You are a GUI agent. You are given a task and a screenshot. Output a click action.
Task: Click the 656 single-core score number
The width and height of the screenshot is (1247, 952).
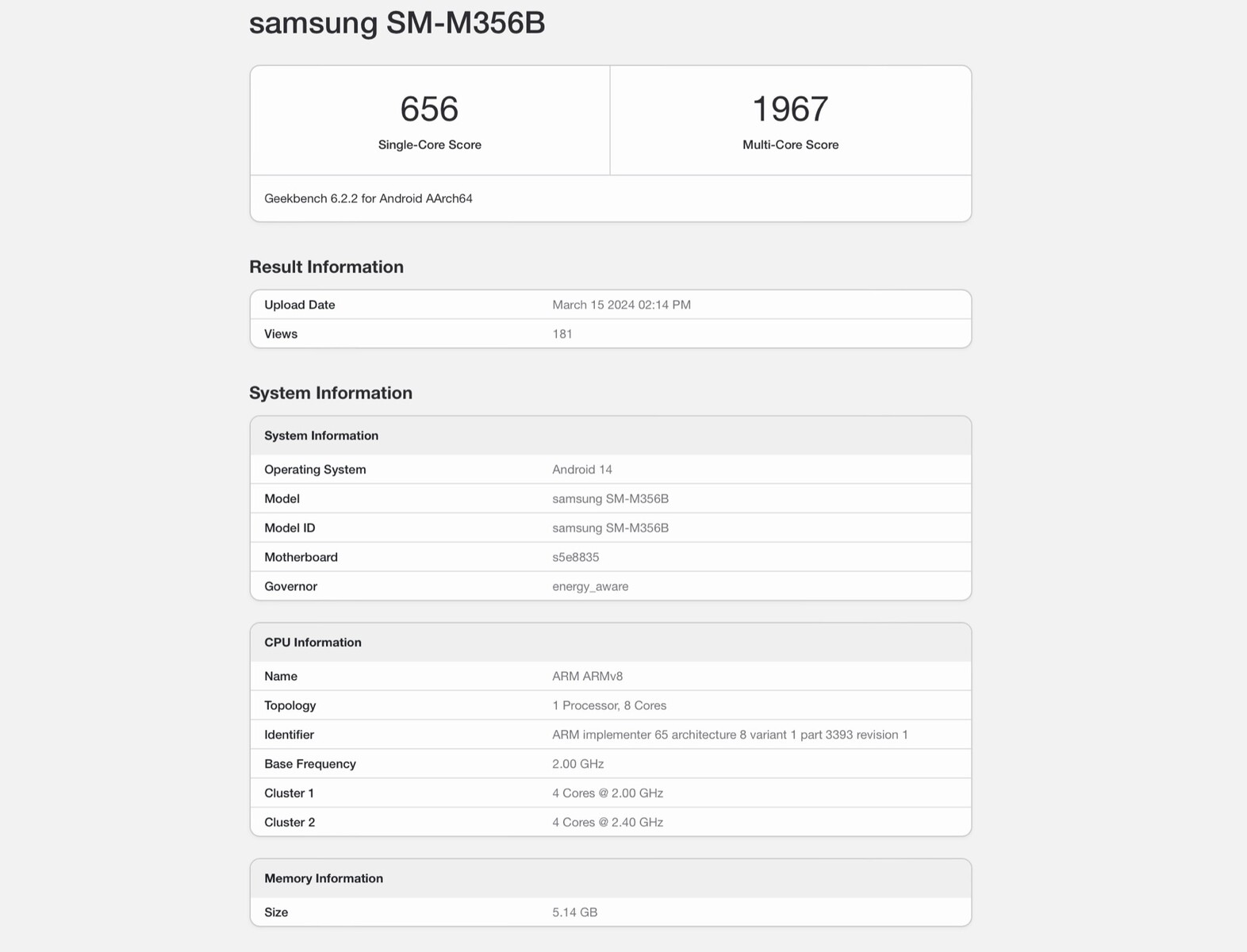[x=429, y=109]
